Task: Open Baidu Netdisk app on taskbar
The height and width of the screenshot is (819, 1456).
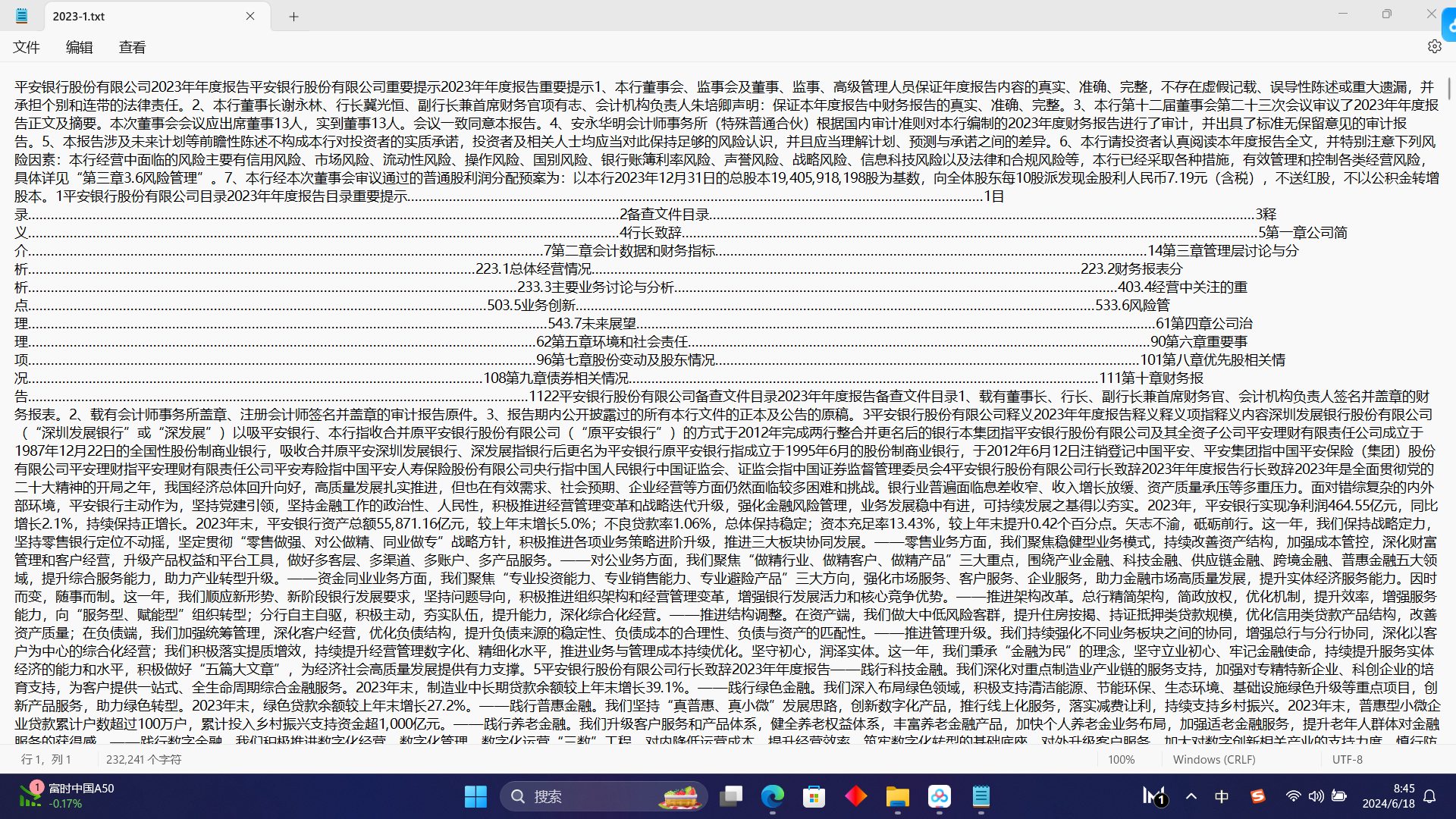Action: coord(940,796)
